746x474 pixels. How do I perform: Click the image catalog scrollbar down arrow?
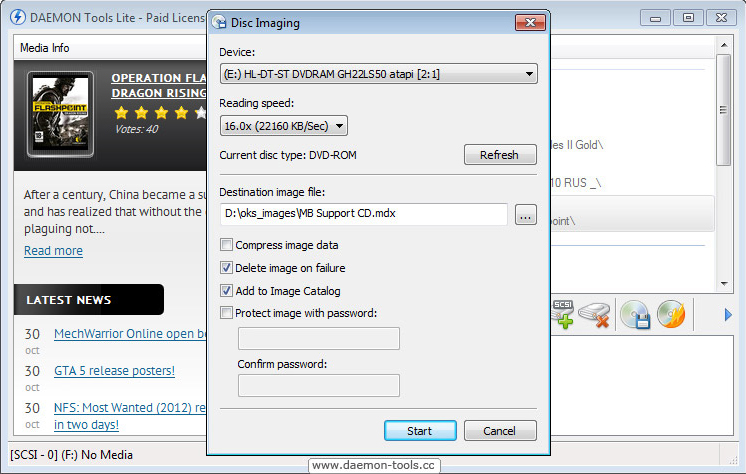pos(724,284)
